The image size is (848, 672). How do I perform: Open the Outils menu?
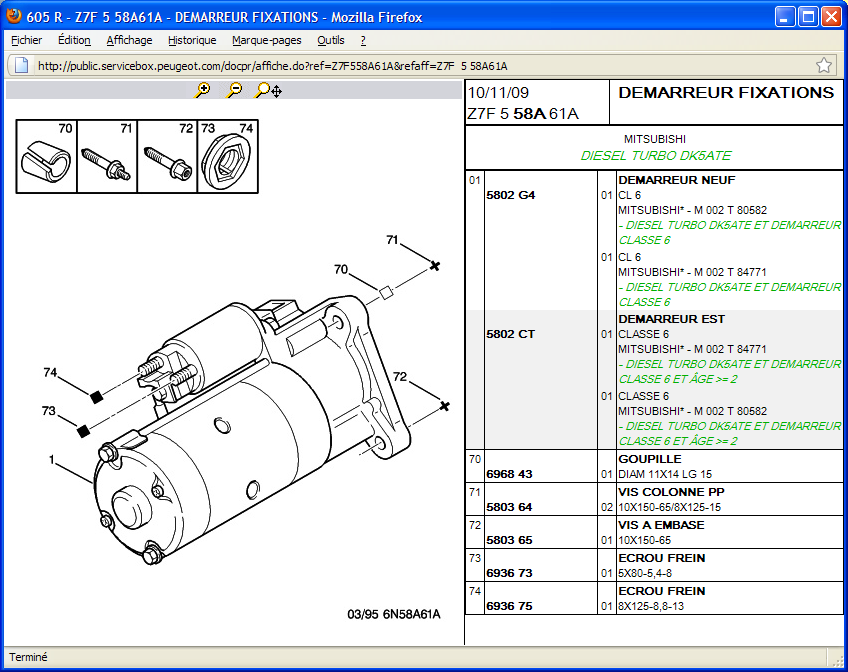click(331, 40)
